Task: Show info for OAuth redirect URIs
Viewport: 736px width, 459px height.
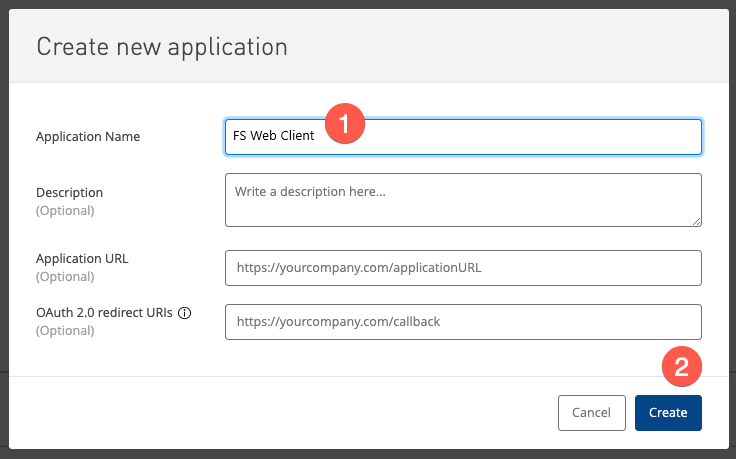Action: pyautogui.click(x=184, y=313)
